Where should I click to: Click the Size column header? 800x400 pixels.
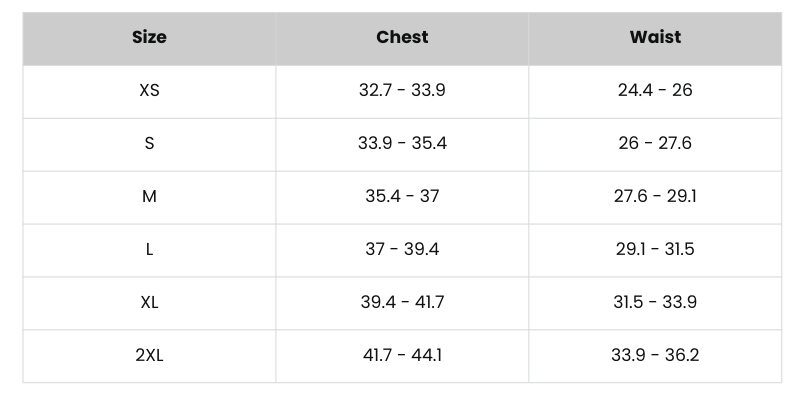click(149, 38)
